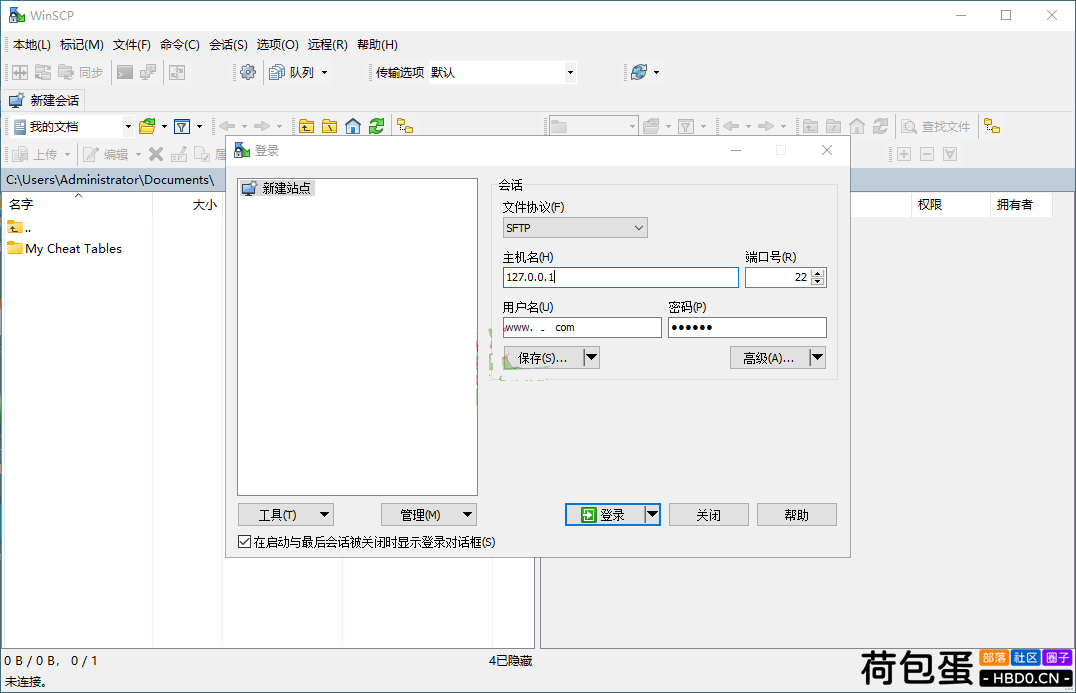
Task: Click the globe refresh icon in top toolbar
Action: pos(639,72)
